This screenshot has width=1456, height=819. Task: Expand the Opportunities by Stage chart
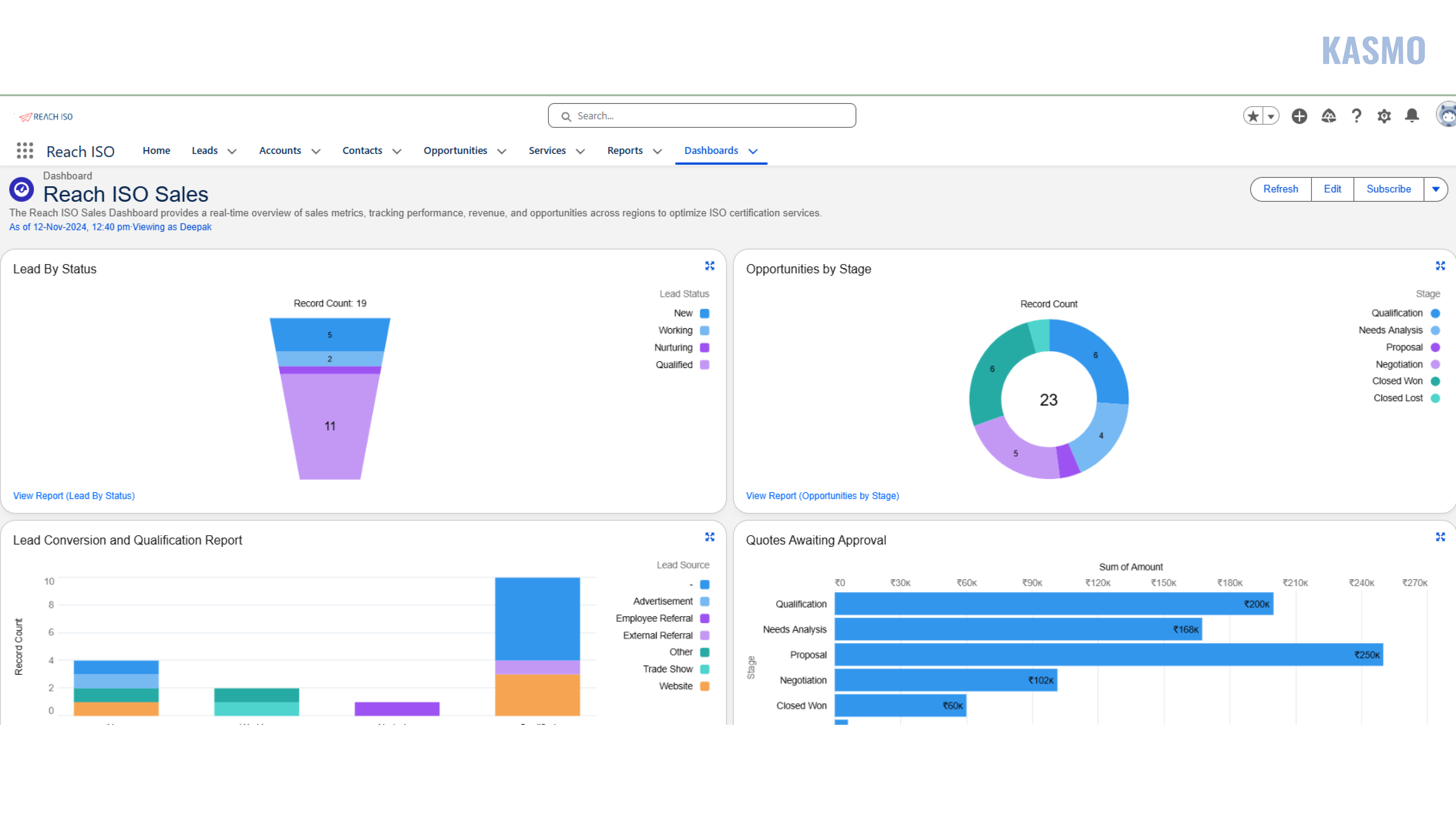click(1440, 266)
